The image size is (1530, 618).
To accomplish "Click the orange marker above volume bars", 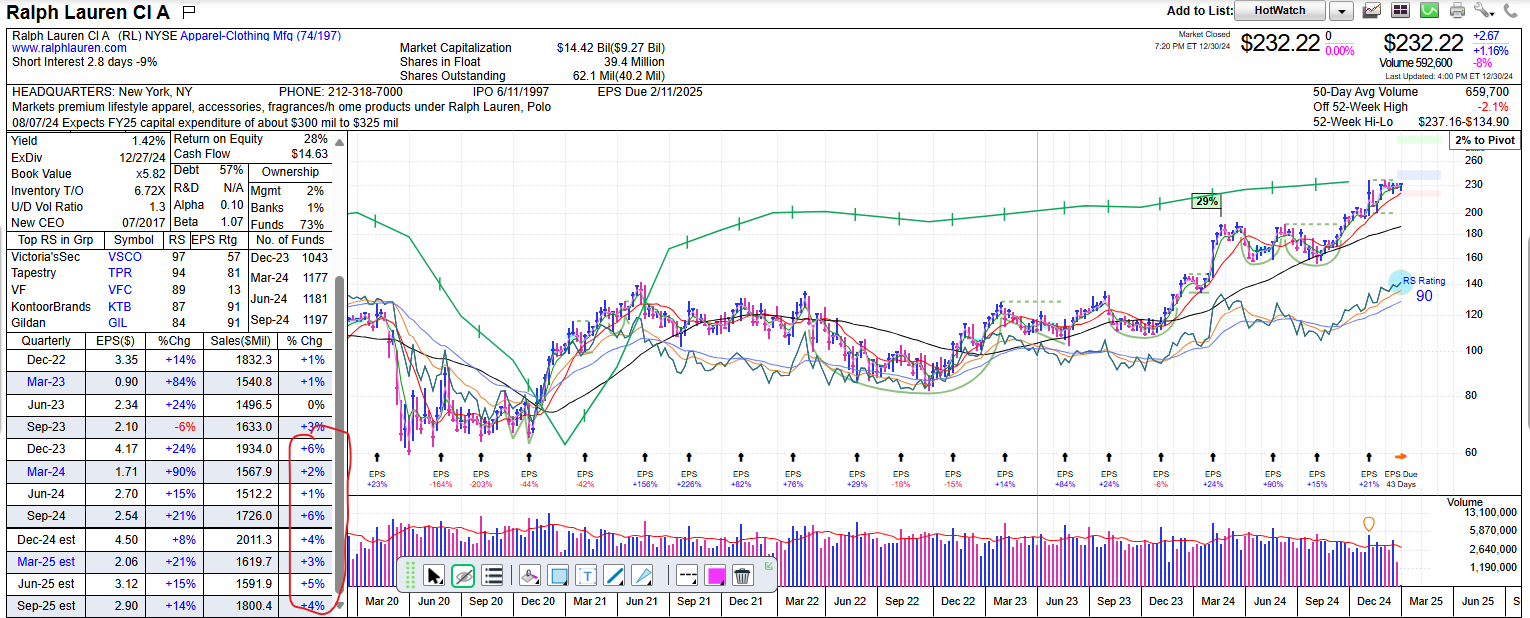I will (x=1368, y=524).
